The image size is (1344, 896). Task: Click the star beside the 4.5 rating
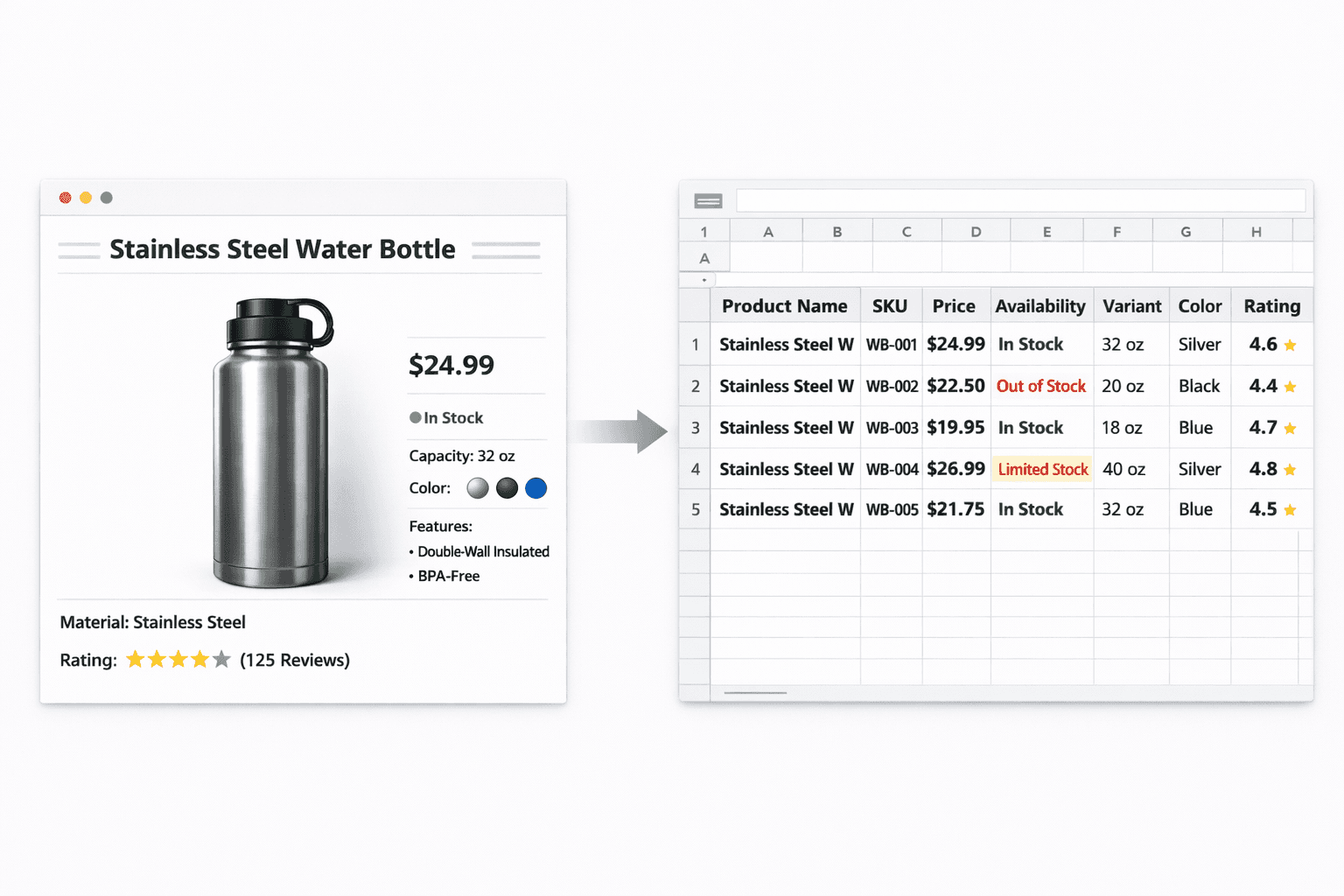pos(1290,509)
